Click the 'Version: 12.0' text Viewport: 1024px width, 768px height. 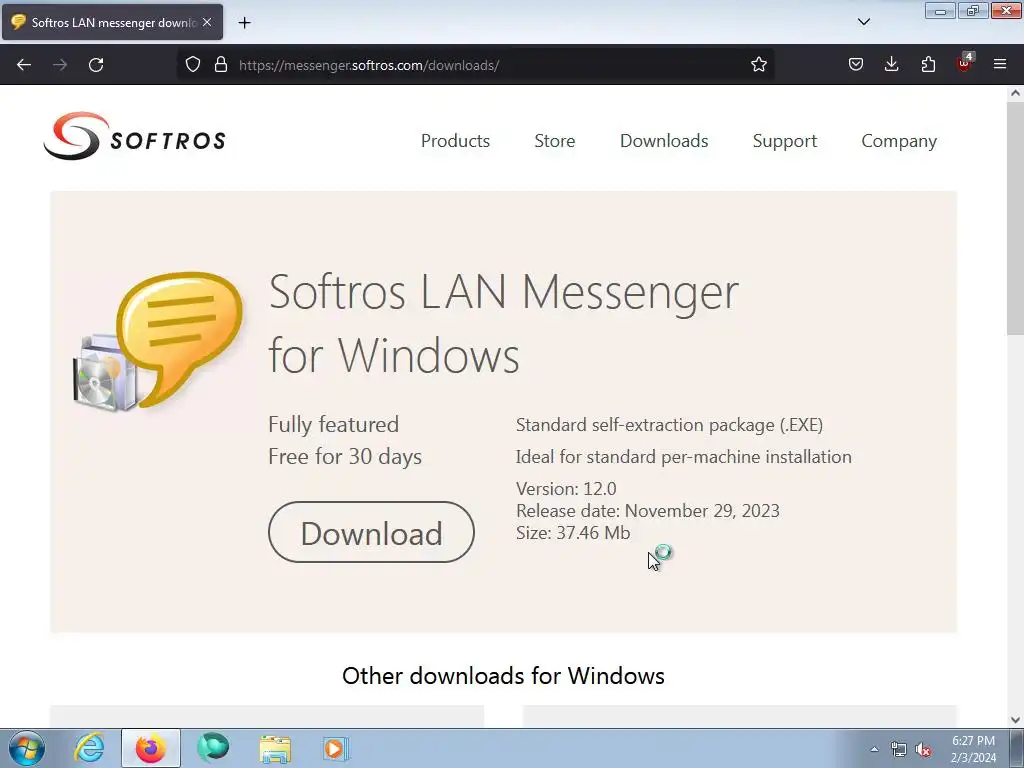point(566,488)
